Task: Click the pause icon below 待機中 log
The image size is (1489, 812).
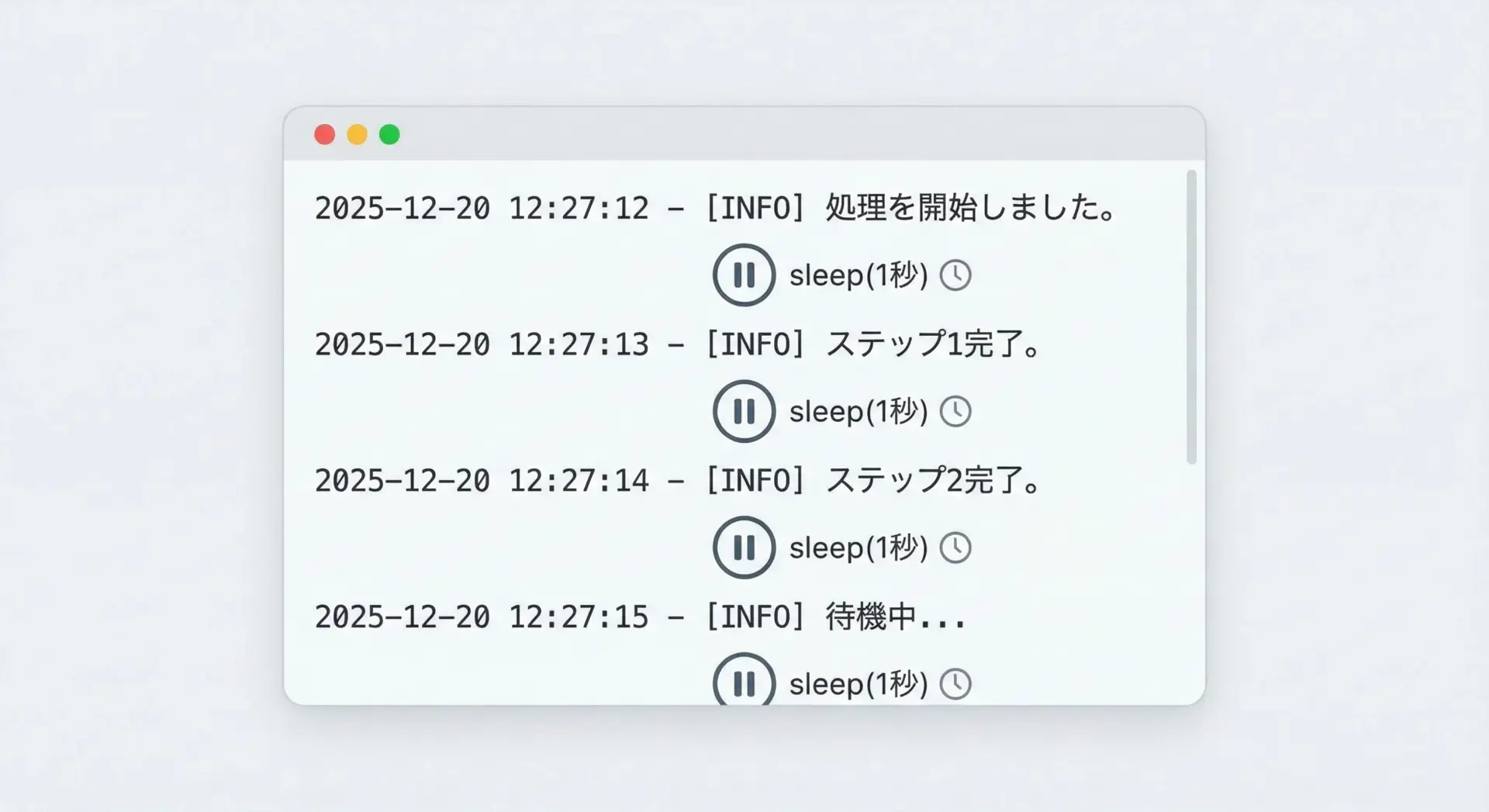Action: pyautogui.click(x=744, y=682)
